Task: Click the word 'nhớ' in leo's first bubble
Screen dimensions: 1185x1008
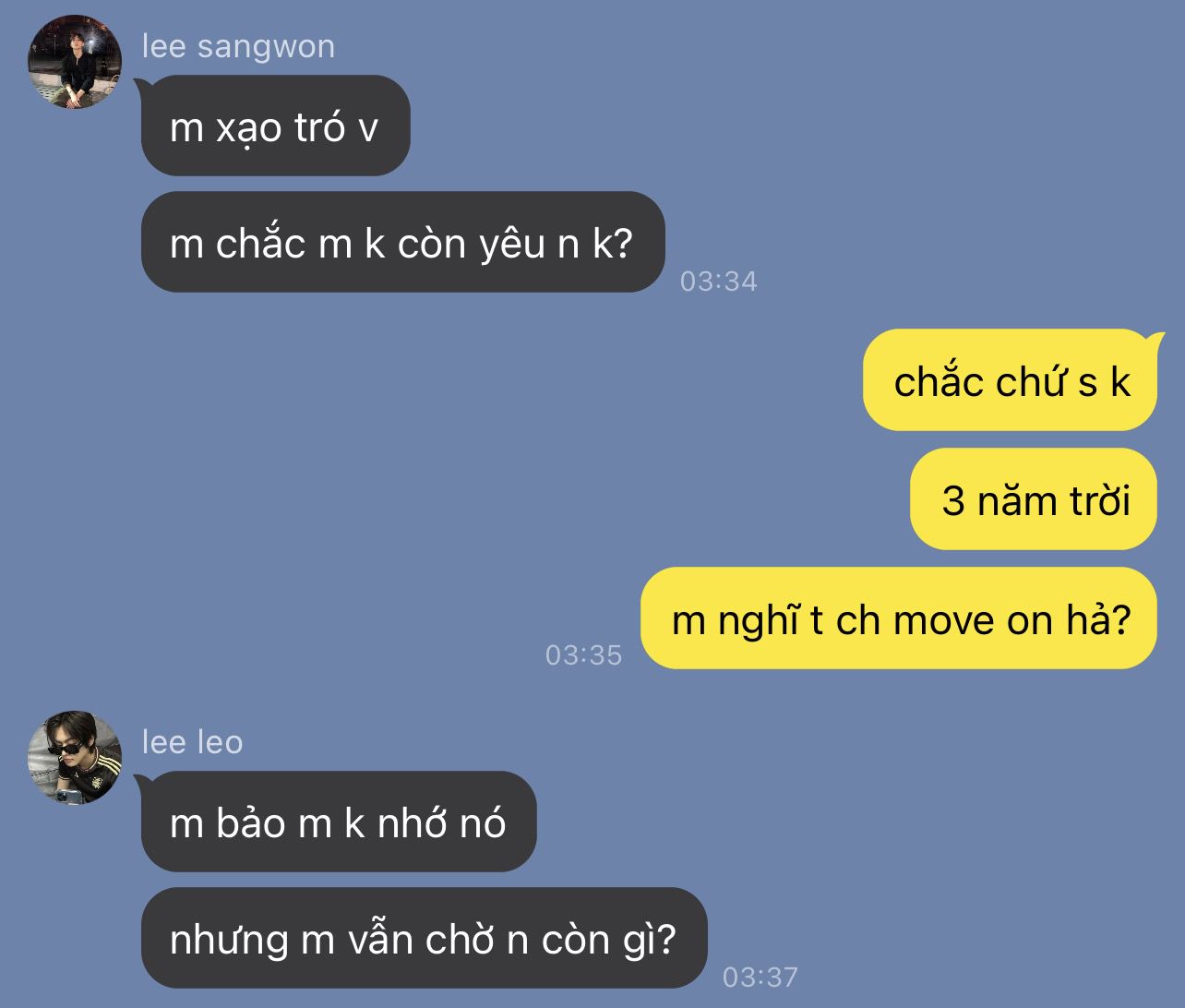Action: (x=404, y=822)
